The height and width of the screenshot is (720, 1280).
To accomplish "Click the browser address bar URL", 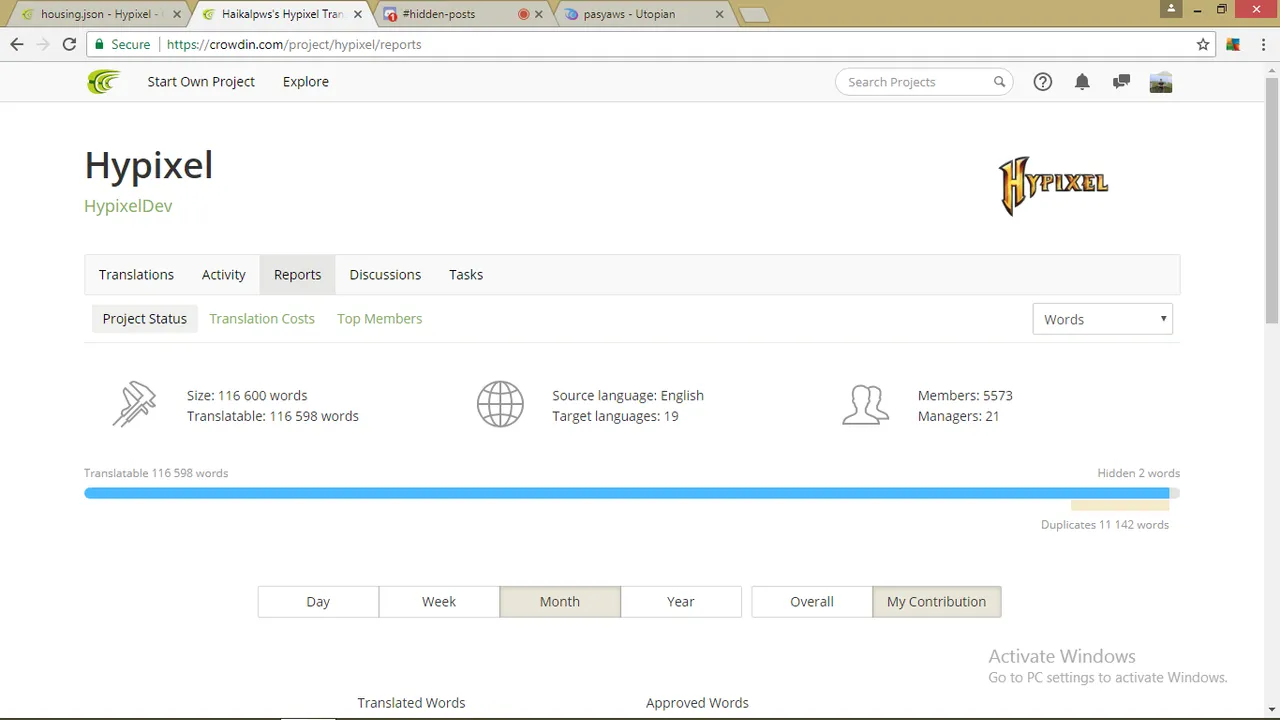I will [x=294, y=44].
